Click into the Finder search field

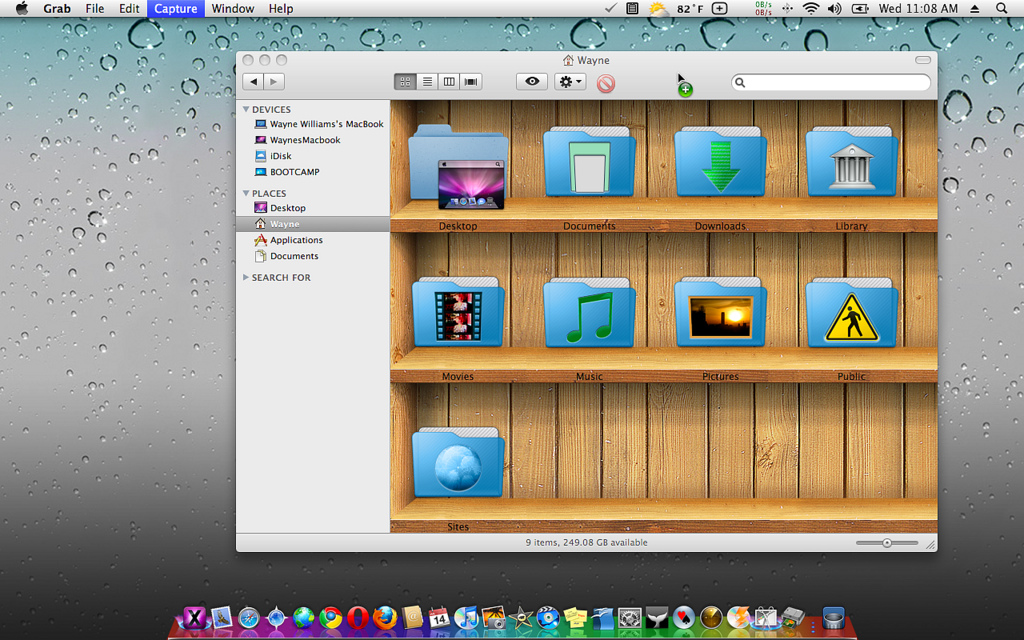(x=831, y=82)
